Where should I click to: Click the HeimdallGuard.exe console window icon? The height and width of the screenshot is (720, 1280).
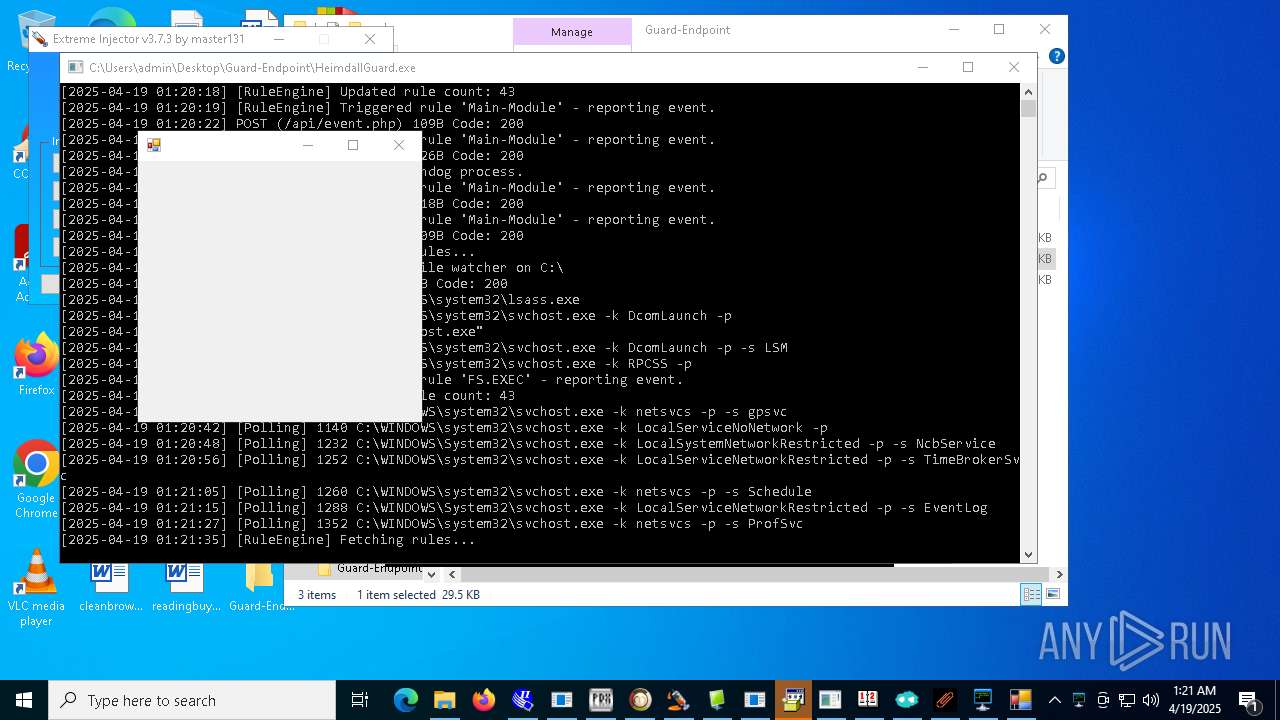tap(75, 67)
